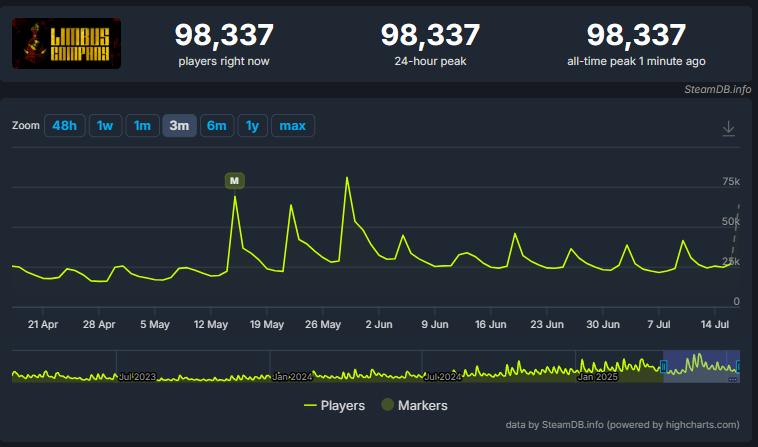
Task: Click the 23 Jun axis label
Action: 547,324
